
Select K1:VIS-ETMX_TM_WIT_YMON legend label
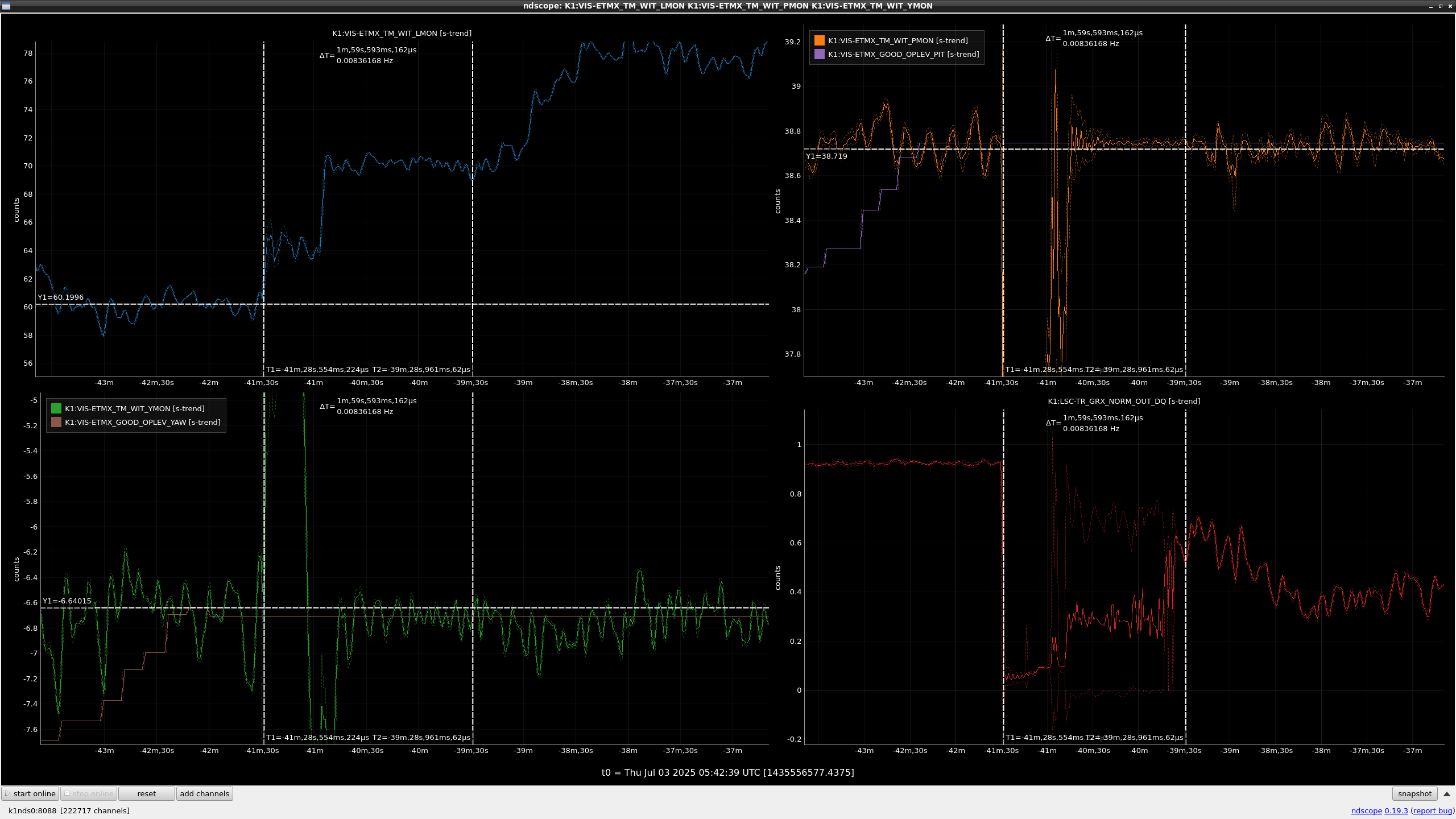(135, 408)
